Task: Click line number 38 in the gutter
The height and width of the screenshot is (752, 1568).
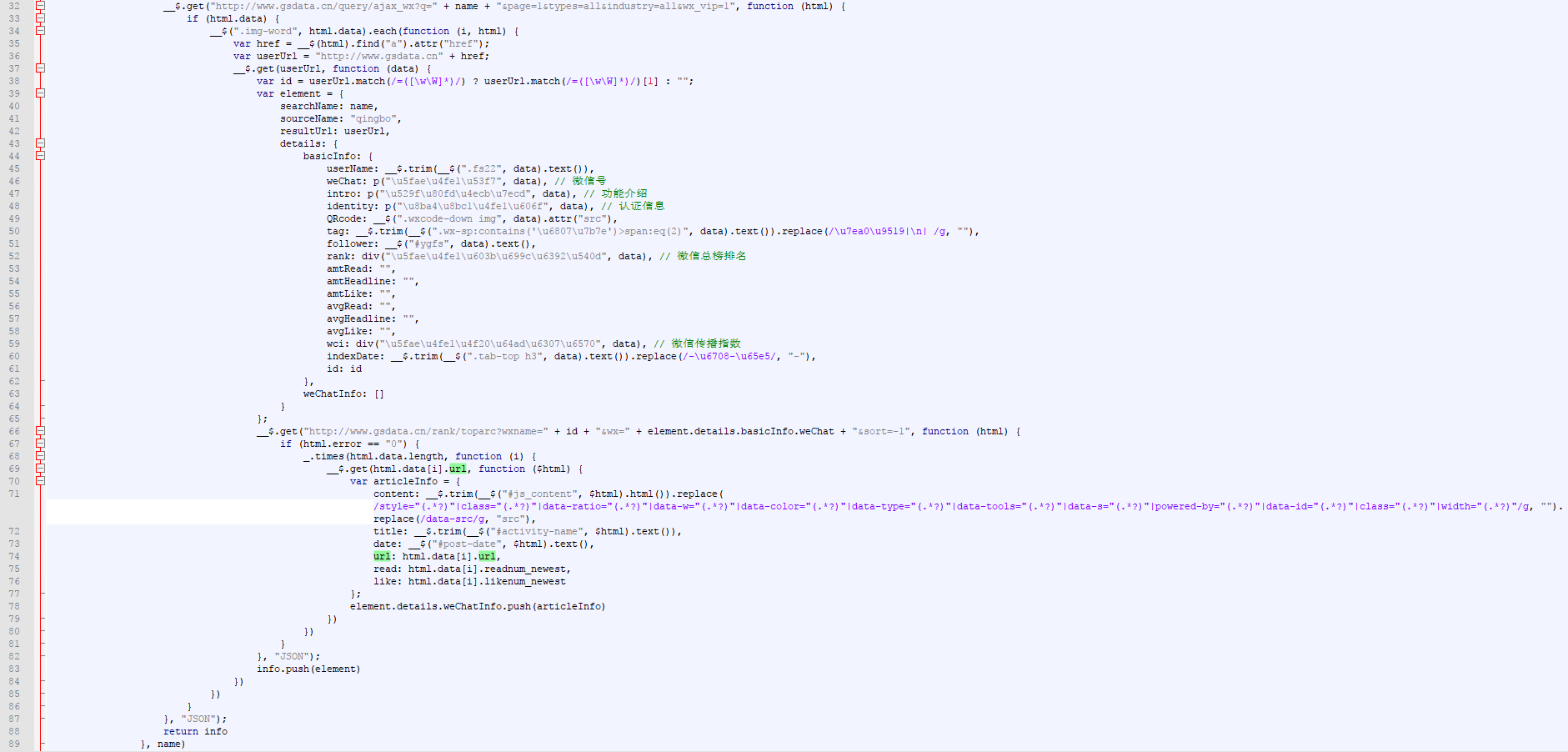Action: coord(14,81)
